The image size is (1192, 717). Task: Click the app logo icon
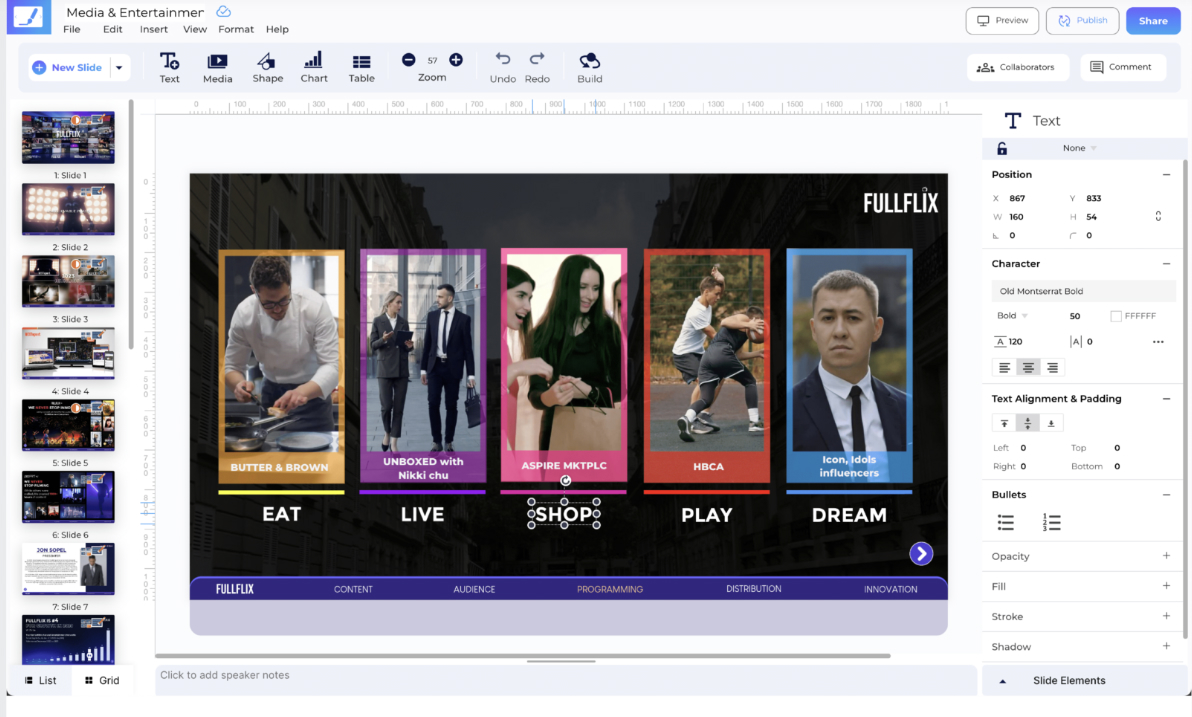29,17
